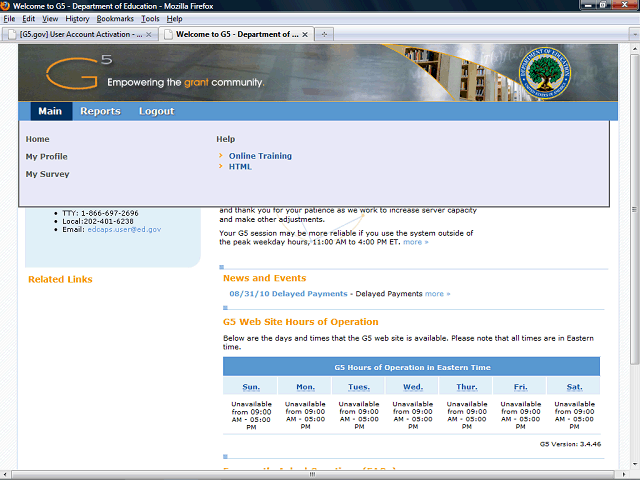Click the G5 Version: 3.4.46 text
640x480 pixels.
click(570, 444)
